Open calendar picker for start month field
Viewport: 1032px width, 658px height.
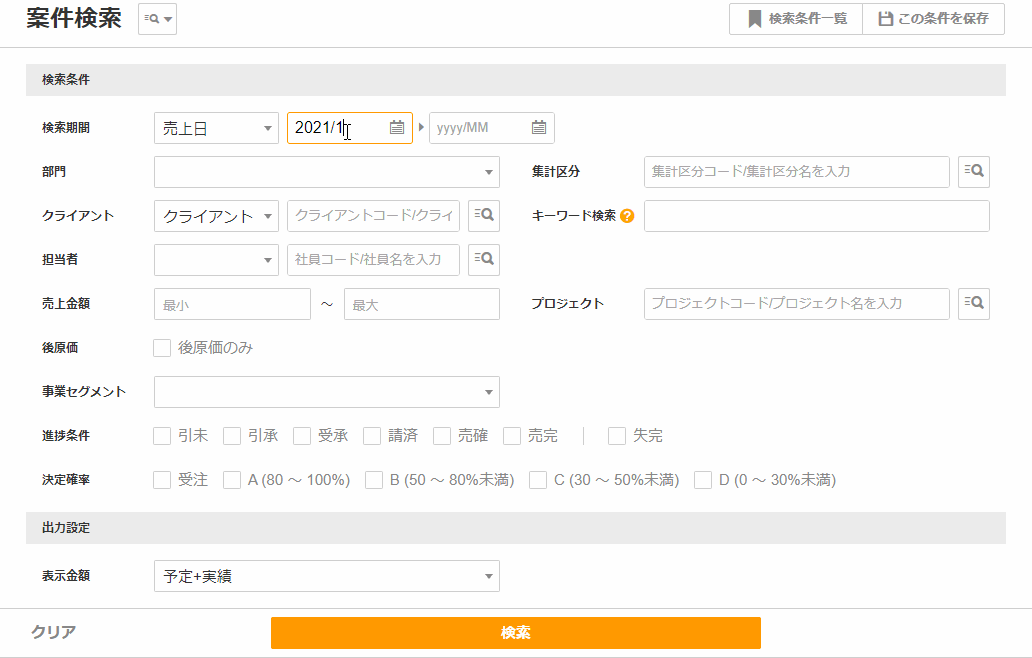[x=397, y=127]
